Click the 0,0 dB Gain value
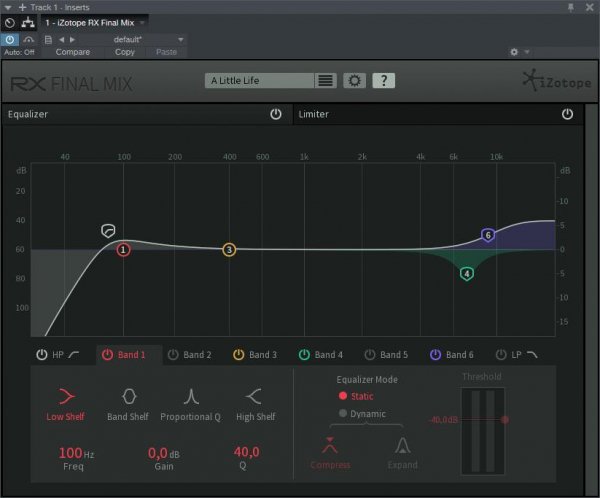The height and width of the screenshot is (498, 600). tap(163, 453)
